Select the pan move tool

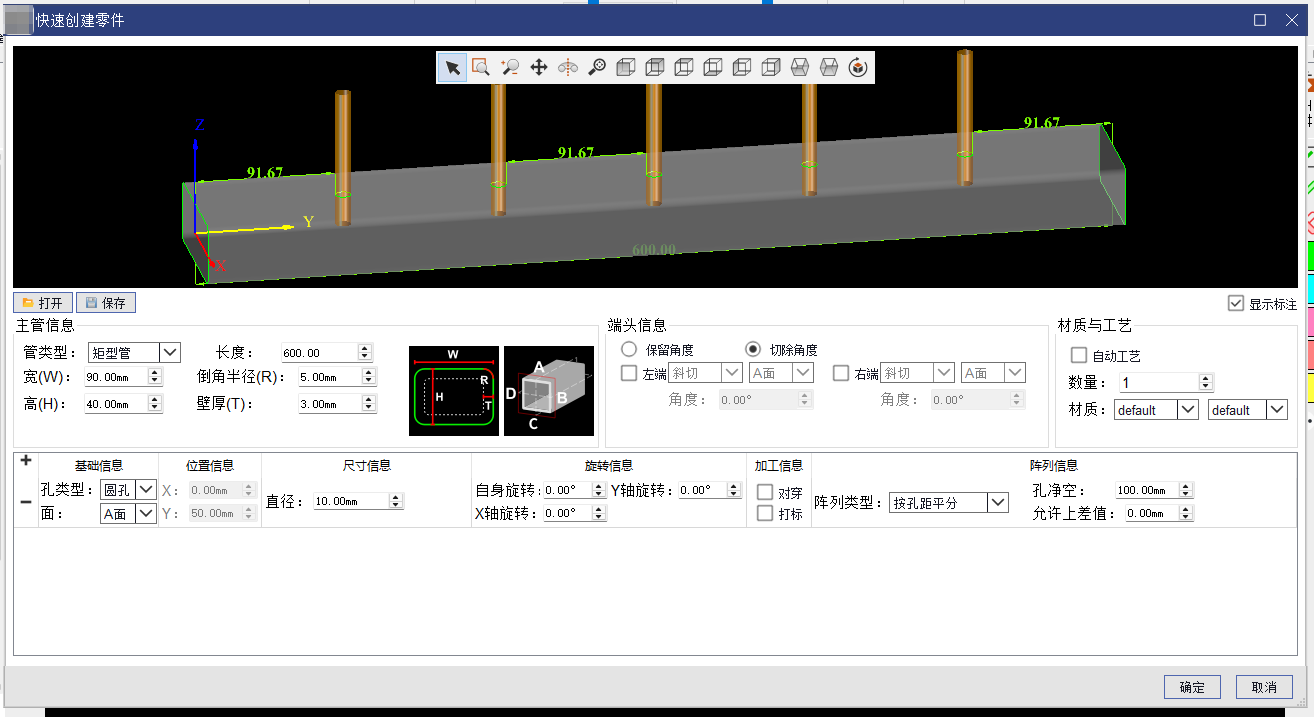click(x=539, y=67)
